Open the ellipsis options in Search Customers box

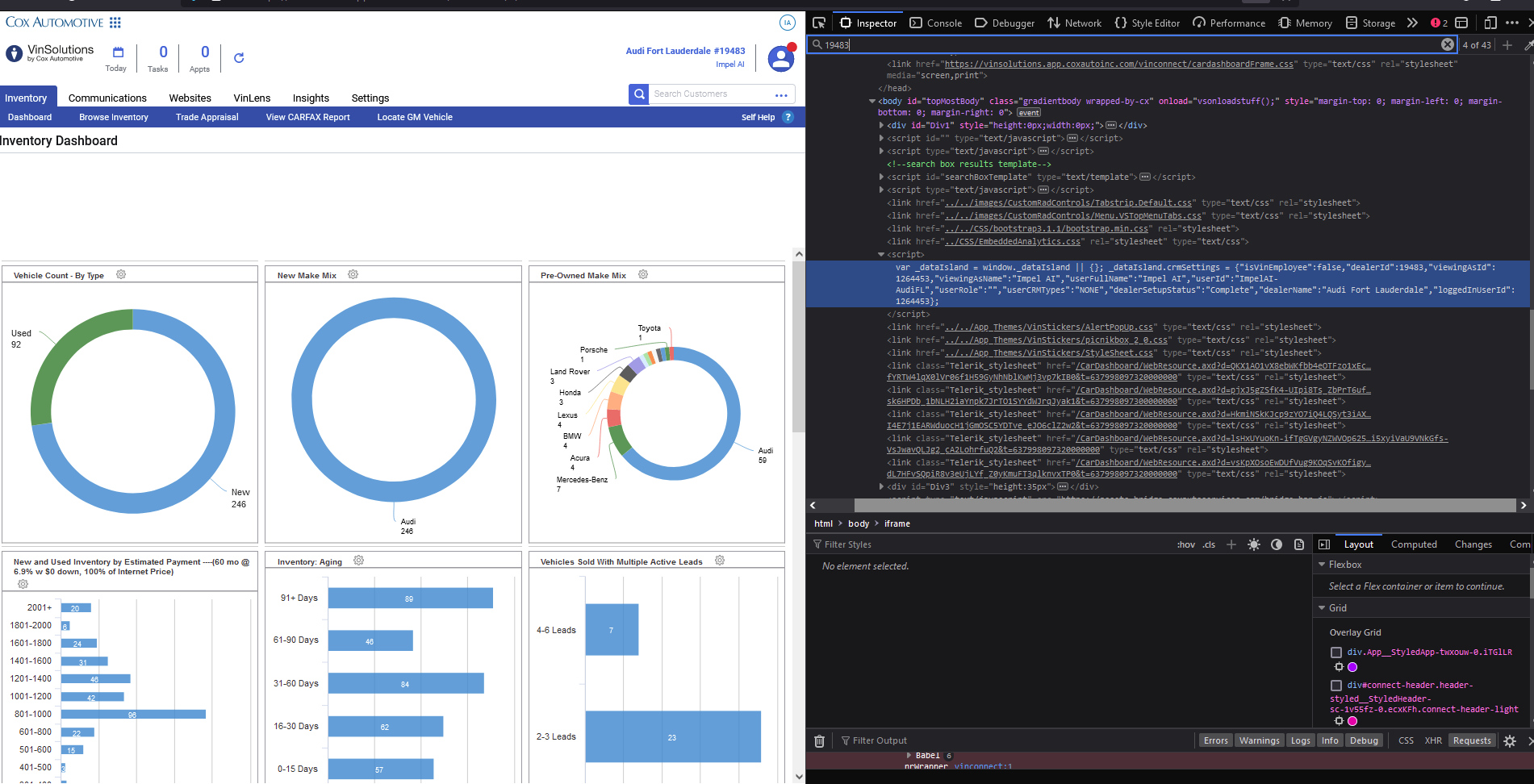[x=781, y=95]
